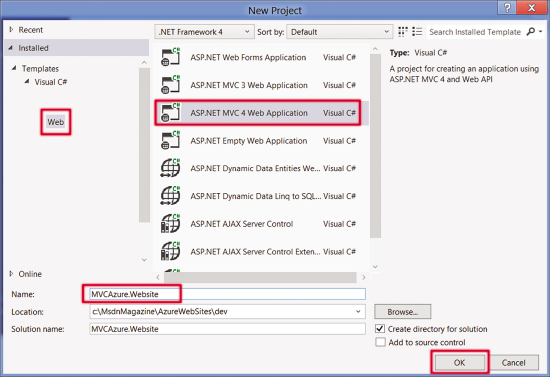The image size is (550, 377).
Task: Click the Cancel button
Action: [x=514, y=362]
